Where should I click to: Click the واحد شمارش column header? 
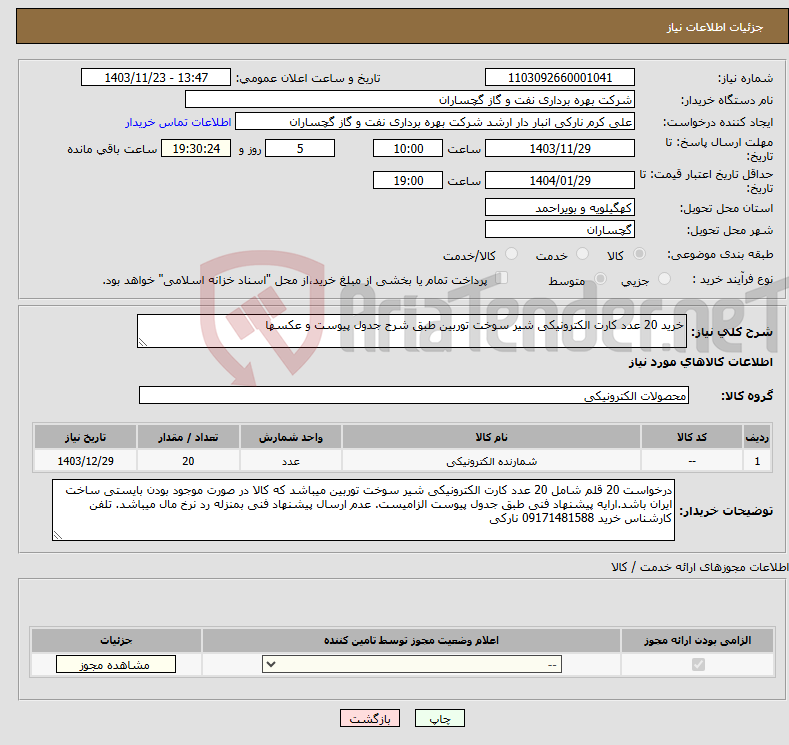click(x=290, y=437)
